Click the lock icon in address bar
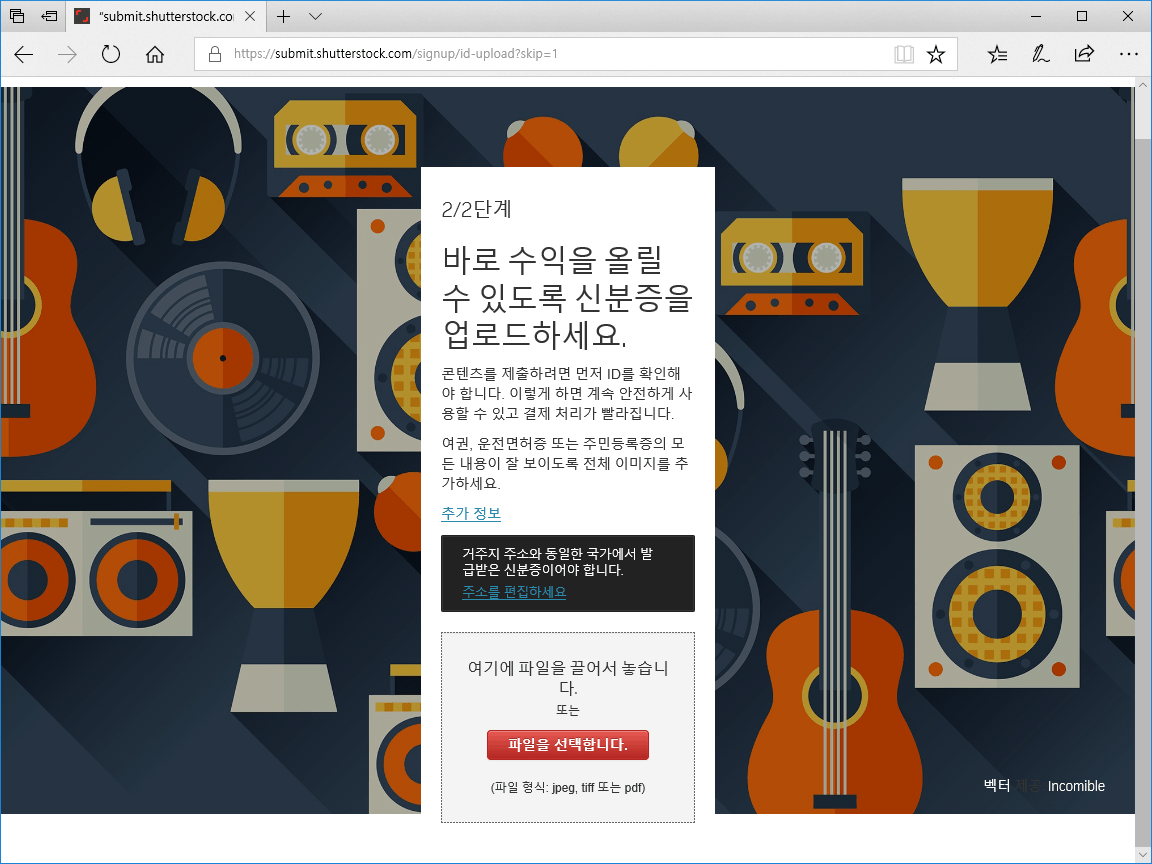Screen dimensions: 1152x864 215,54
